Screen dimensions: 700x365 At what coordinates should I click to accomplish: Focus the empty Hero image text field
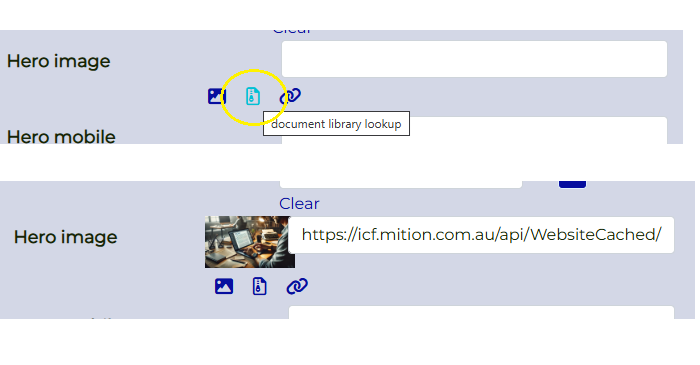pyautogui.click(x=474, y=59)
